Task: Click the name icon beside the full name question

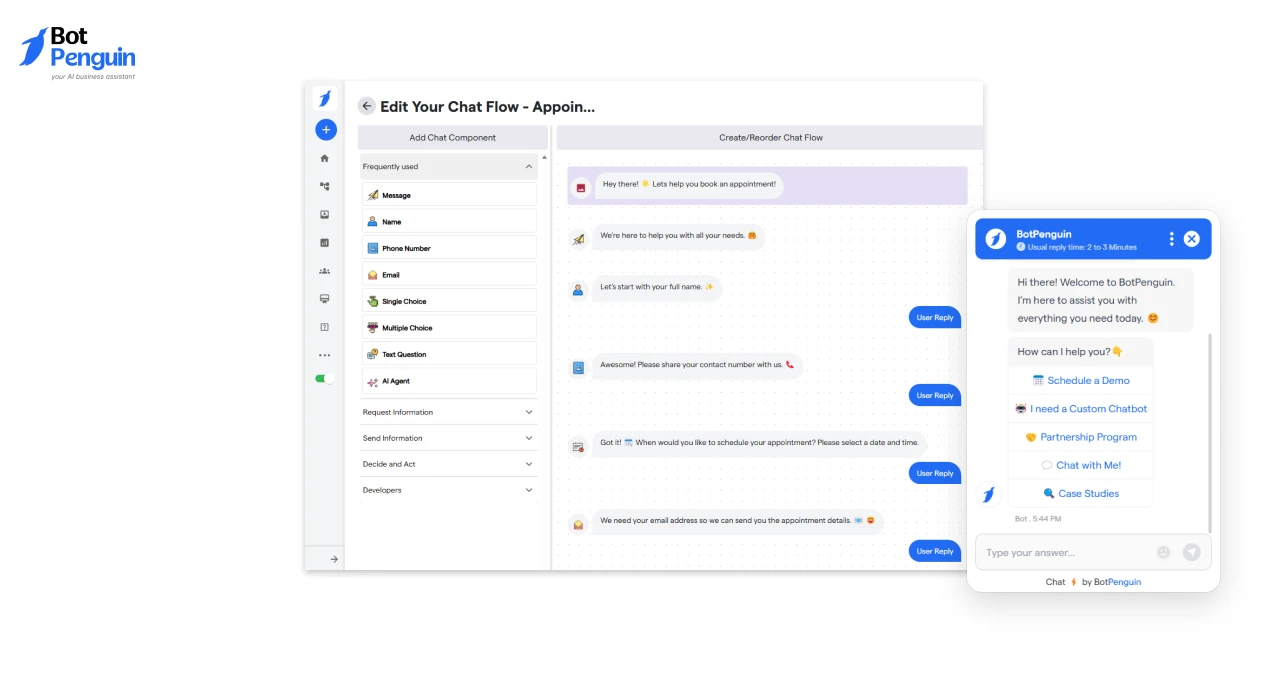Action: click(578, 290)
